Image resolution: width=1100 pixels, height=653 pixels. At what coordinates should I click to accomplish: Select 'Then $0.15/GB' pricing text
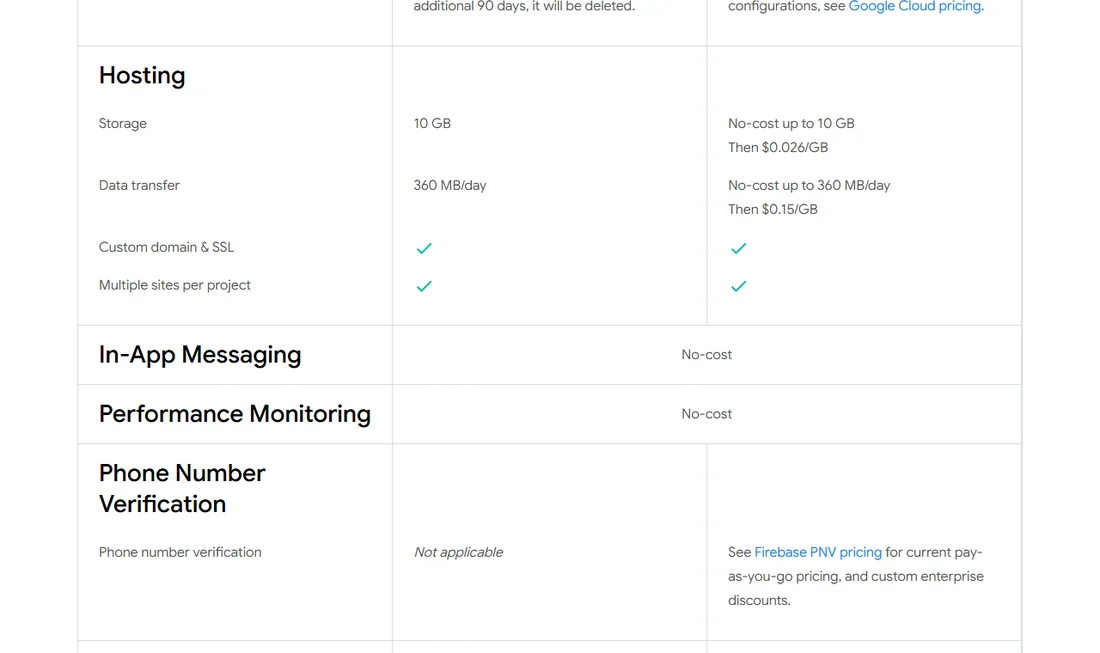772,209
